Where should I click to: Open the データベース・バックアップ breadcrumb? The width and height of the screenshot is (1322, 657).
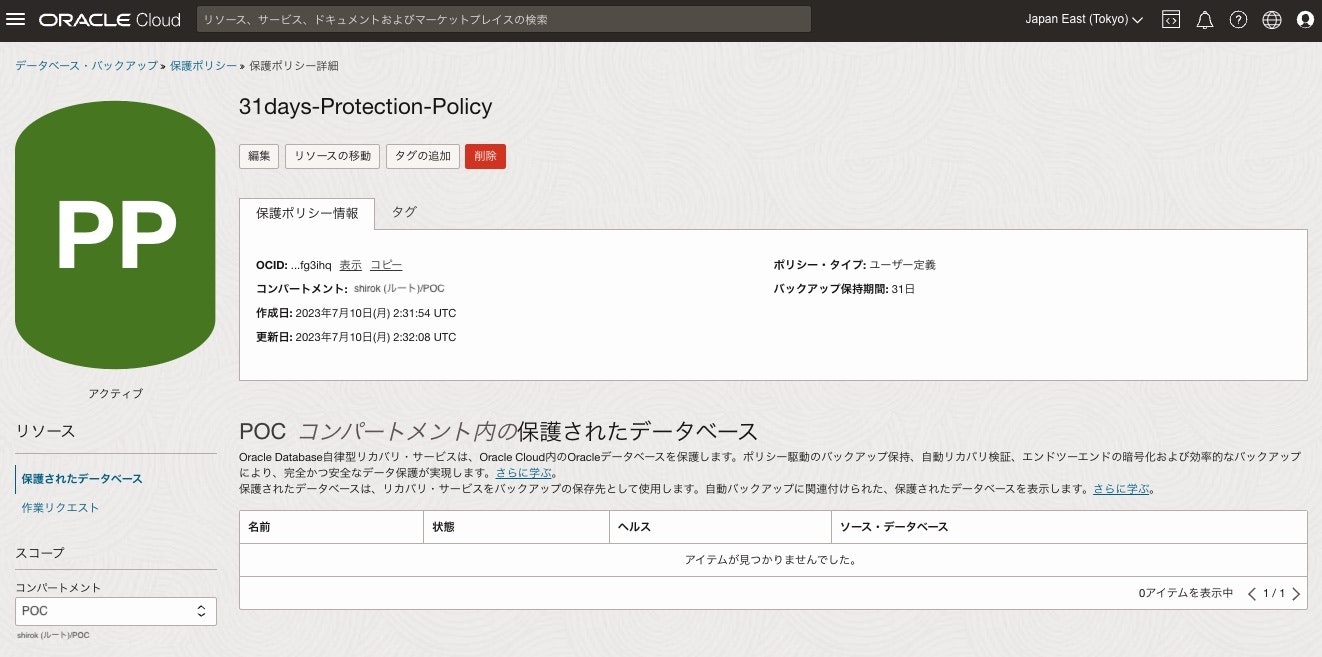click(86, 65)
